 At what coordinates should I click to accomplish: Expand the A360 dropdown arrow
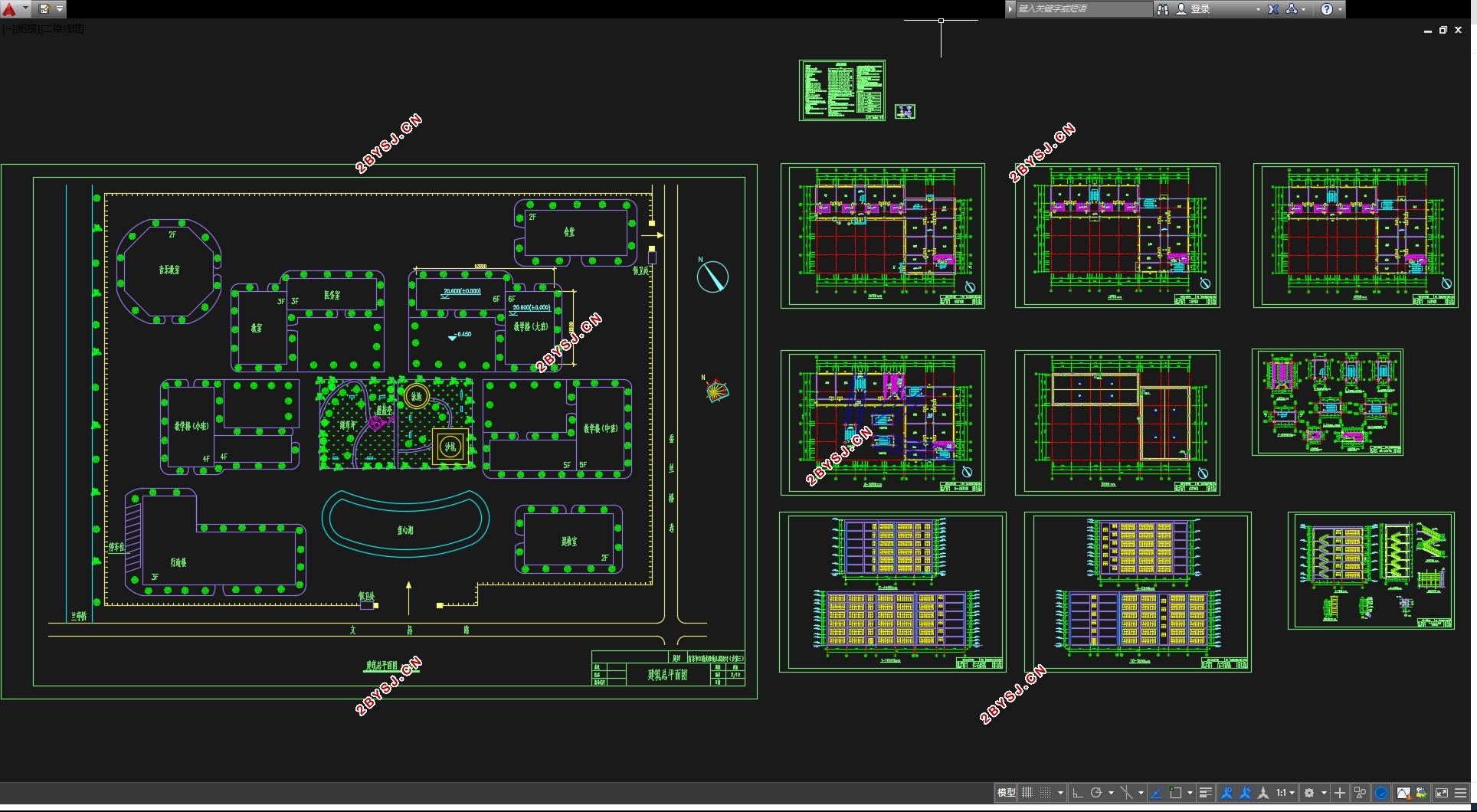tap(1304, 9)
